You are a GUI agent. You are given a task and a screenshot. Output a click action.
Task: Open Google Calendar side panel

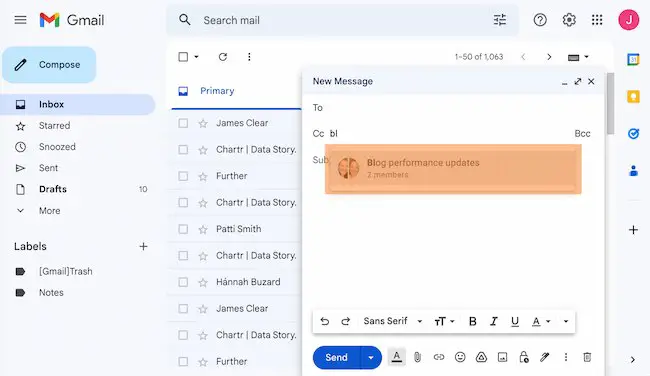pyautogui.click(x=633, y=60)
